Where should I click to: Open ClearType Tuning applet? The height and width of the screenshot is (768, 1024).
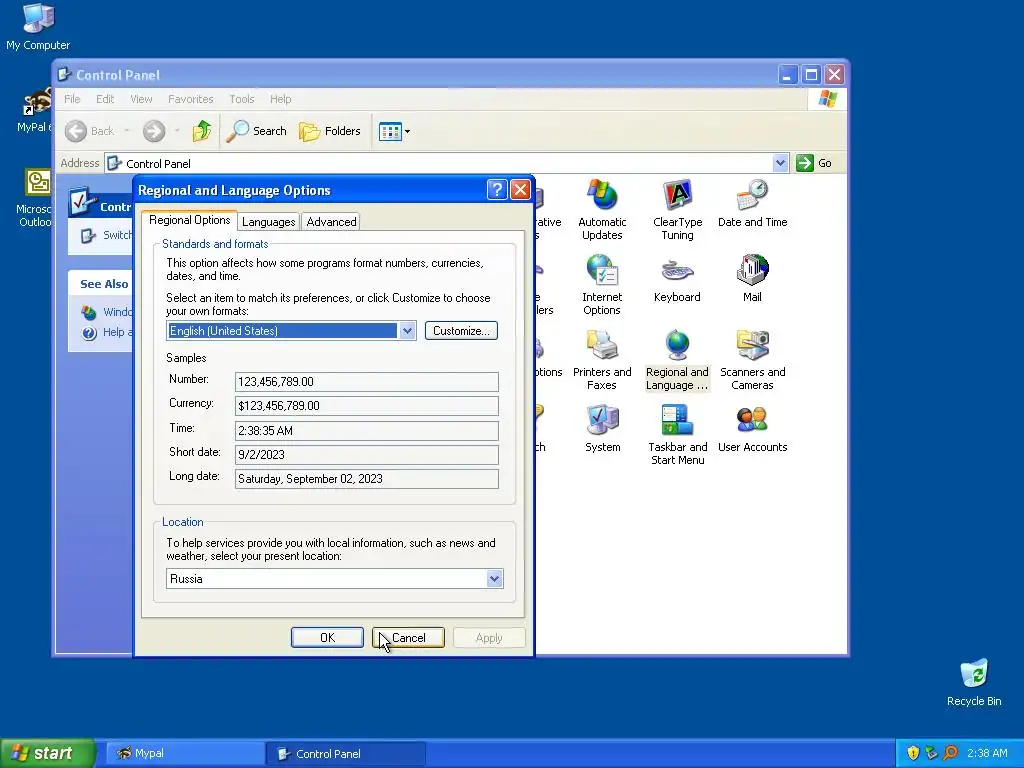tap(677, 210)
